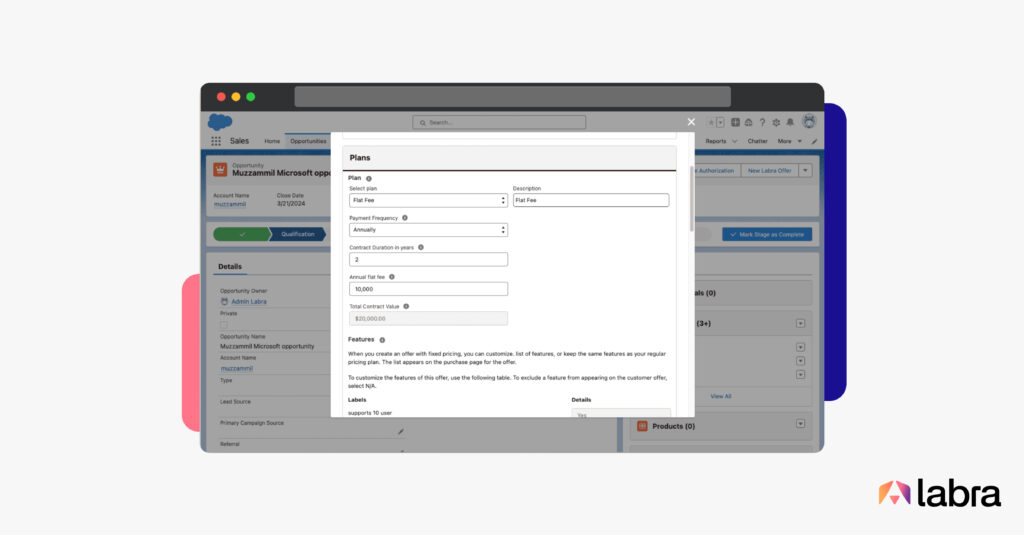This screenshot has height=535, width=1024.
Task: Click View All in related list
Action: click(x=721, y=397)
